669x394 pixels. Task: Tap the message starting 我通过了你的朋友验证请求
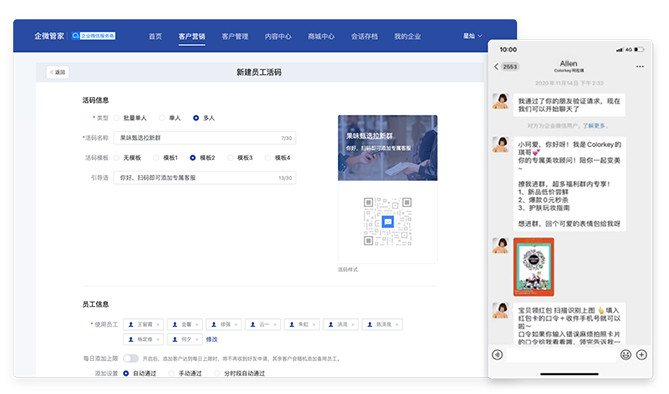pos(569,105)
